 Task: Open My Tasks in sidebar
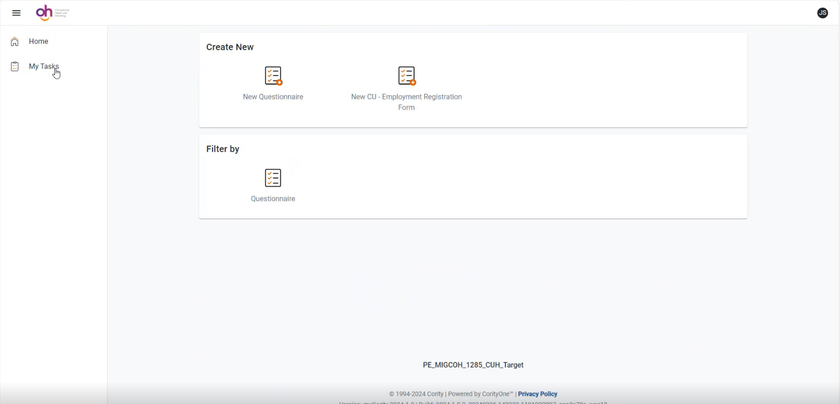(44, 66)
